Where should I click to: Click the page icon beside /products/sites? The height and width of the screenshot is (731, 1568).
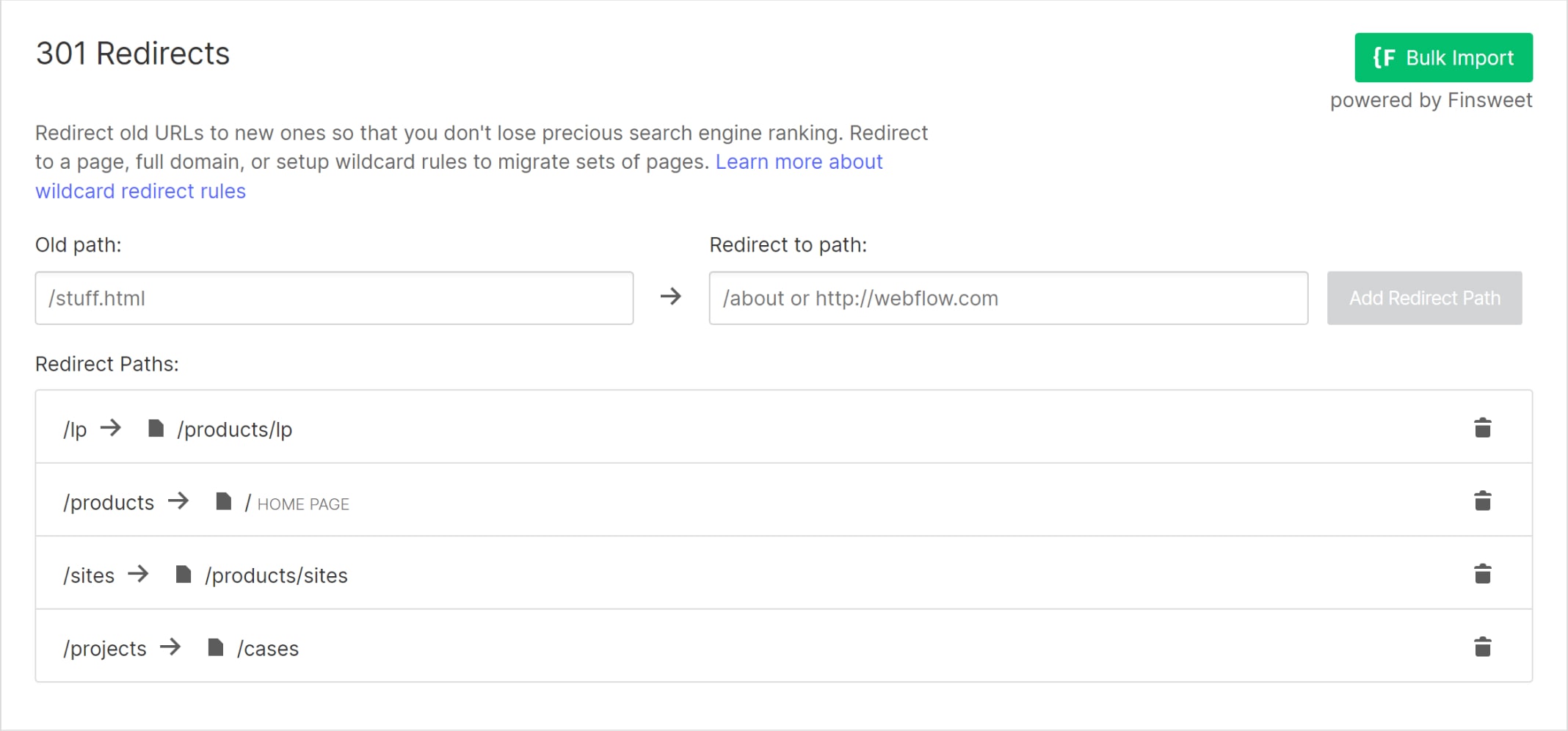[x=184, y=574]
